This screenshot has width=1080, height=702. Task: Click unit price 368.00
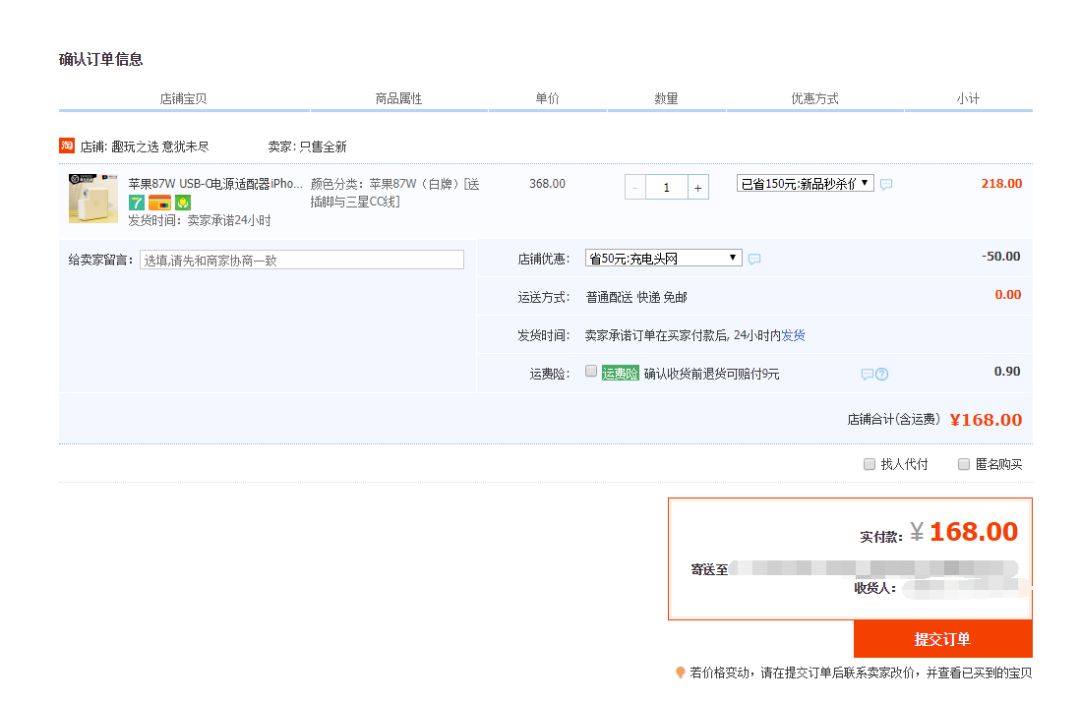[x=548, y=184]
